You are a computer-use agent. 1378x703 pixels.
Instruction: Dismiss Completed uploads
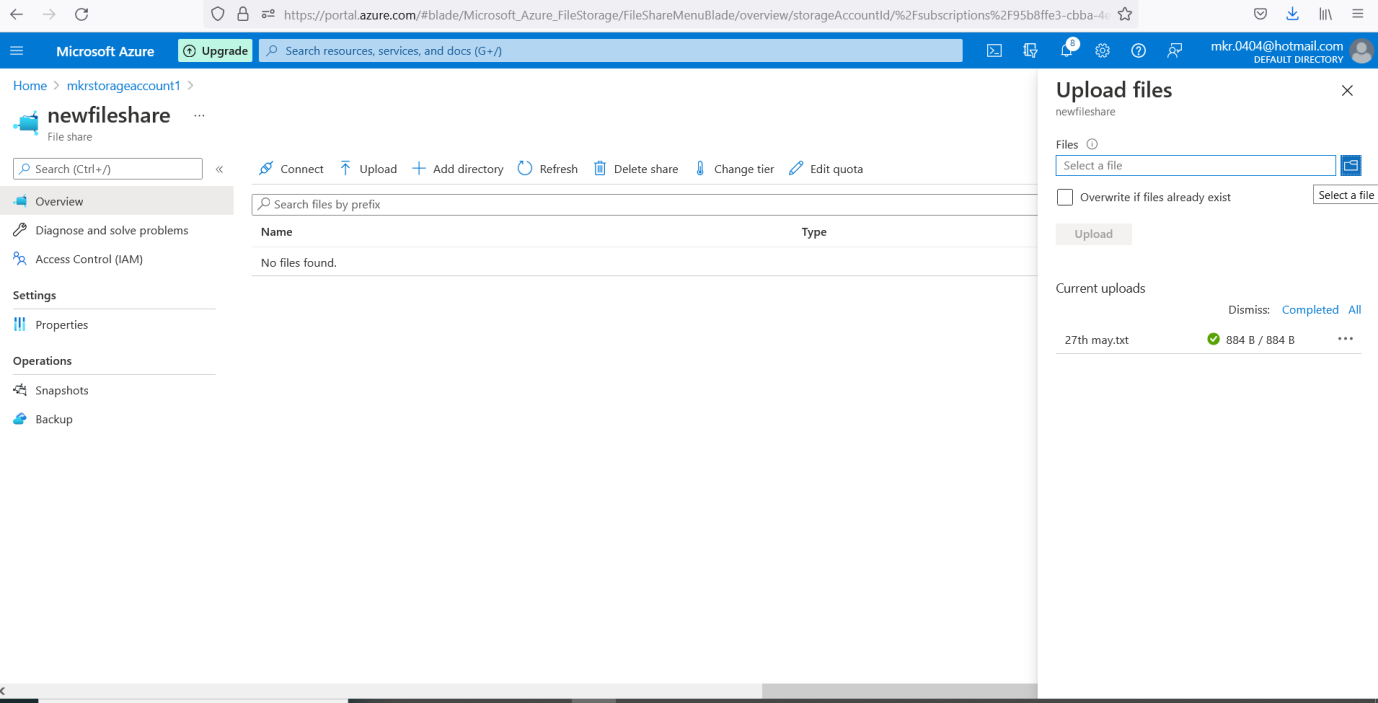(1310, 310)
